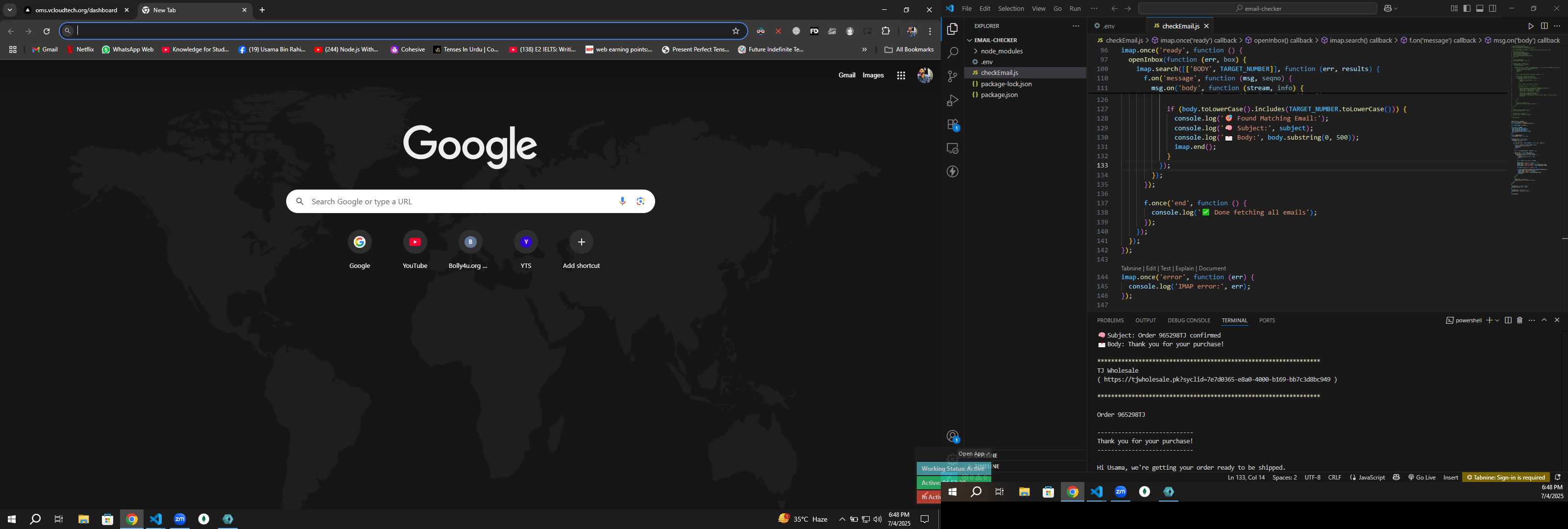Run the checkEmail.js file with play icon
The width and height of the screenshot is (1568, 529).
pyautogui.click(x=1530, y=26)
